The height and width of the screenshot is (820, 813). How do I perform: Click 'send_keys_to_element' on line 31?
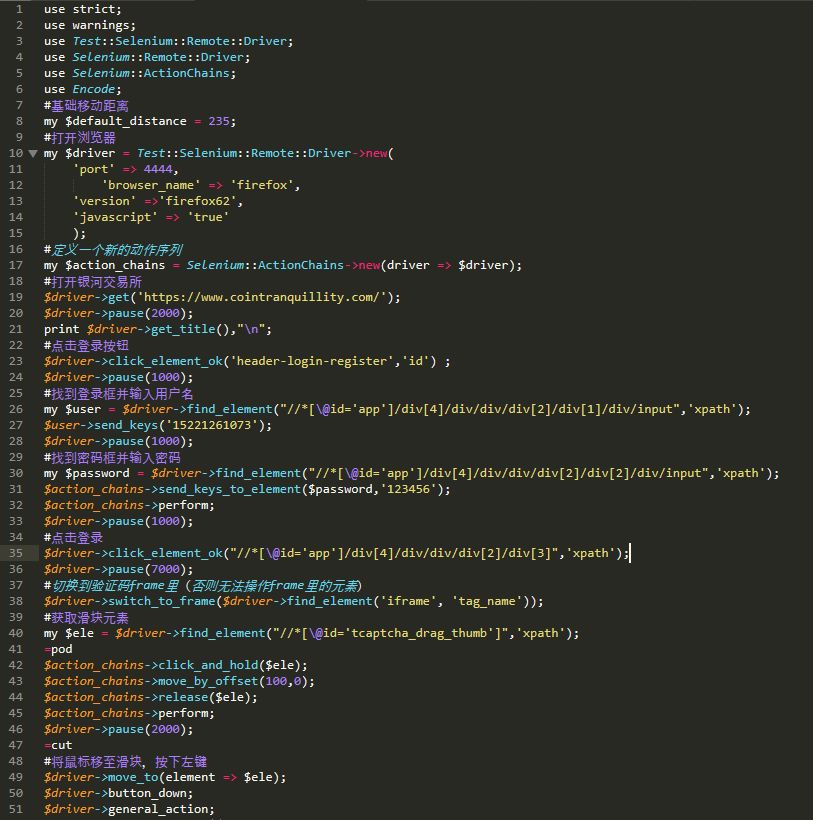[230, 489]
